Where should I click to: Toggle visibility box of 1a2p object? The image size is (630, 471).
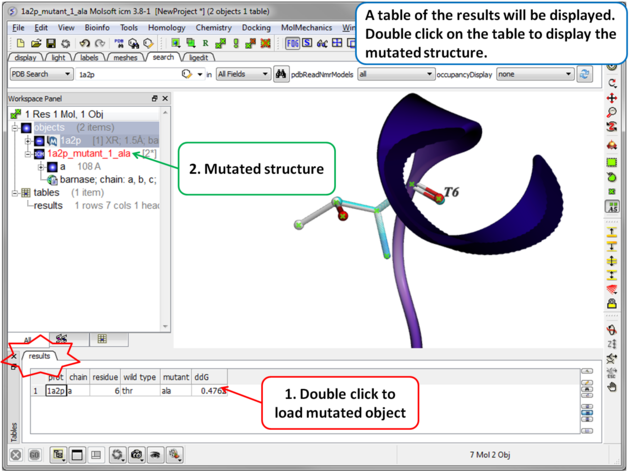click(x=40, y=141)
